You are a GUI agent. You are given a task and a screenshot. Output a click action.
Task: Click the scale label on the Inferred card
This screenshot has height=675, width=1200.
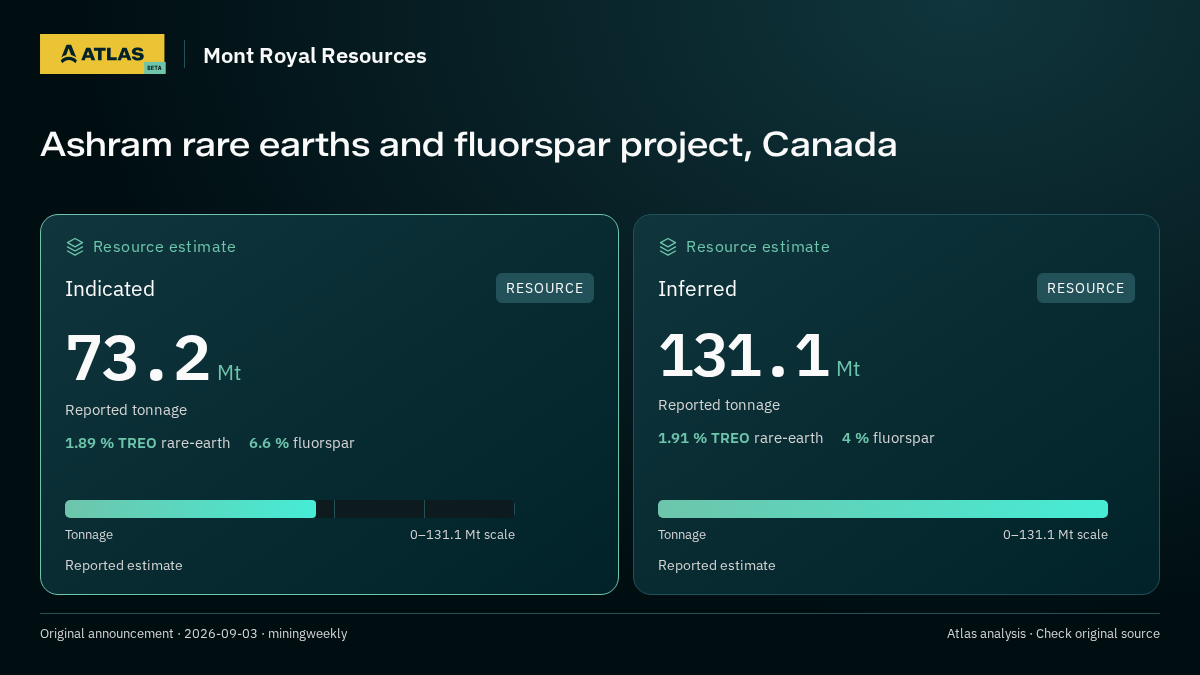point(1055,535)
